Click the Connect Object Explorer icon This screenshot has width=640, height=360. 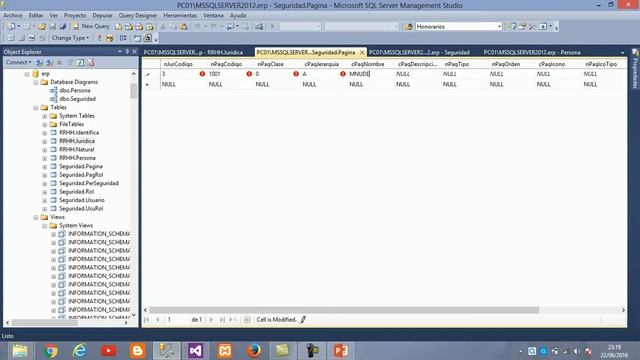tap(39, 62)
